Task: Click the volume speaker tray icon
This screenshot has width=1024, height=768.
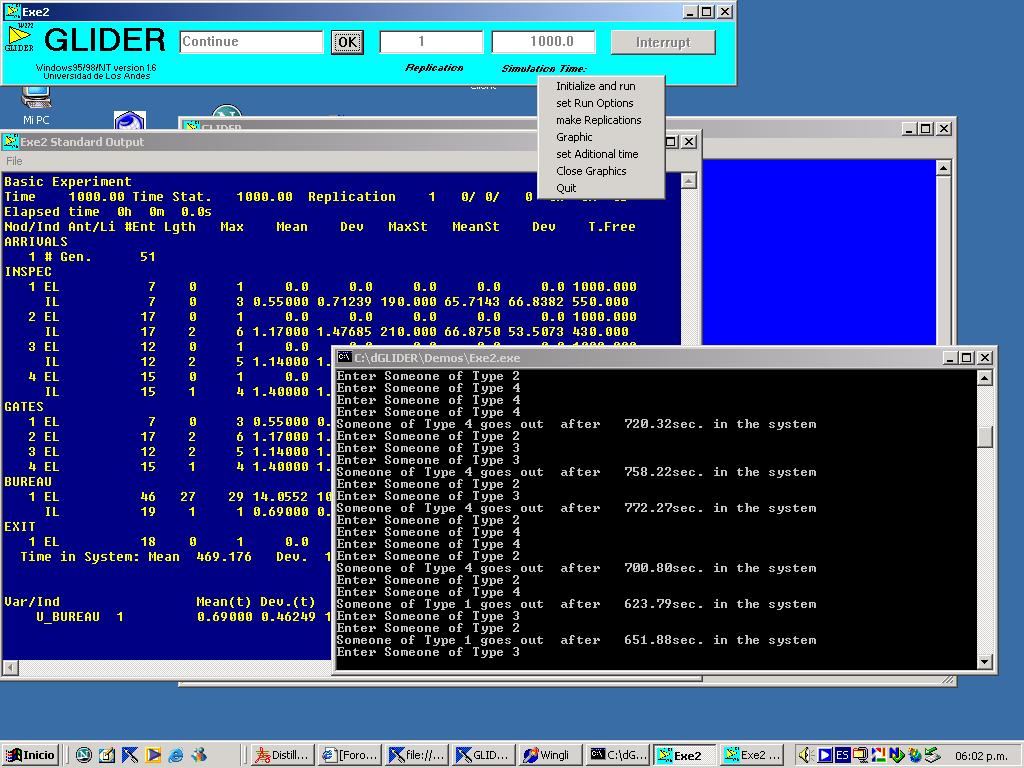Action: click(x=805, y=755)
